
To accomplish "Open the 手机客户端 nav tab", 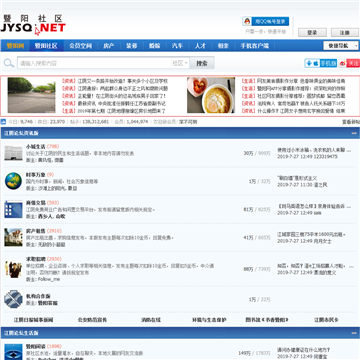I will [255, 46].
